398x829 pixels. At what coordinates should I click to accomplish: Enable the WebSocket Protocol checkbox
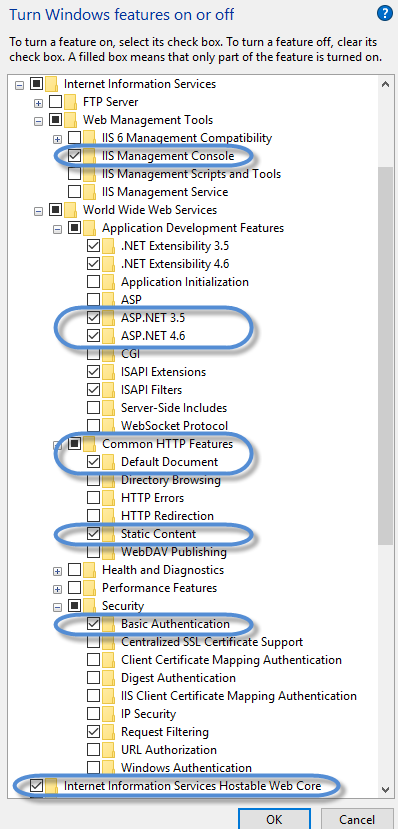94,426
